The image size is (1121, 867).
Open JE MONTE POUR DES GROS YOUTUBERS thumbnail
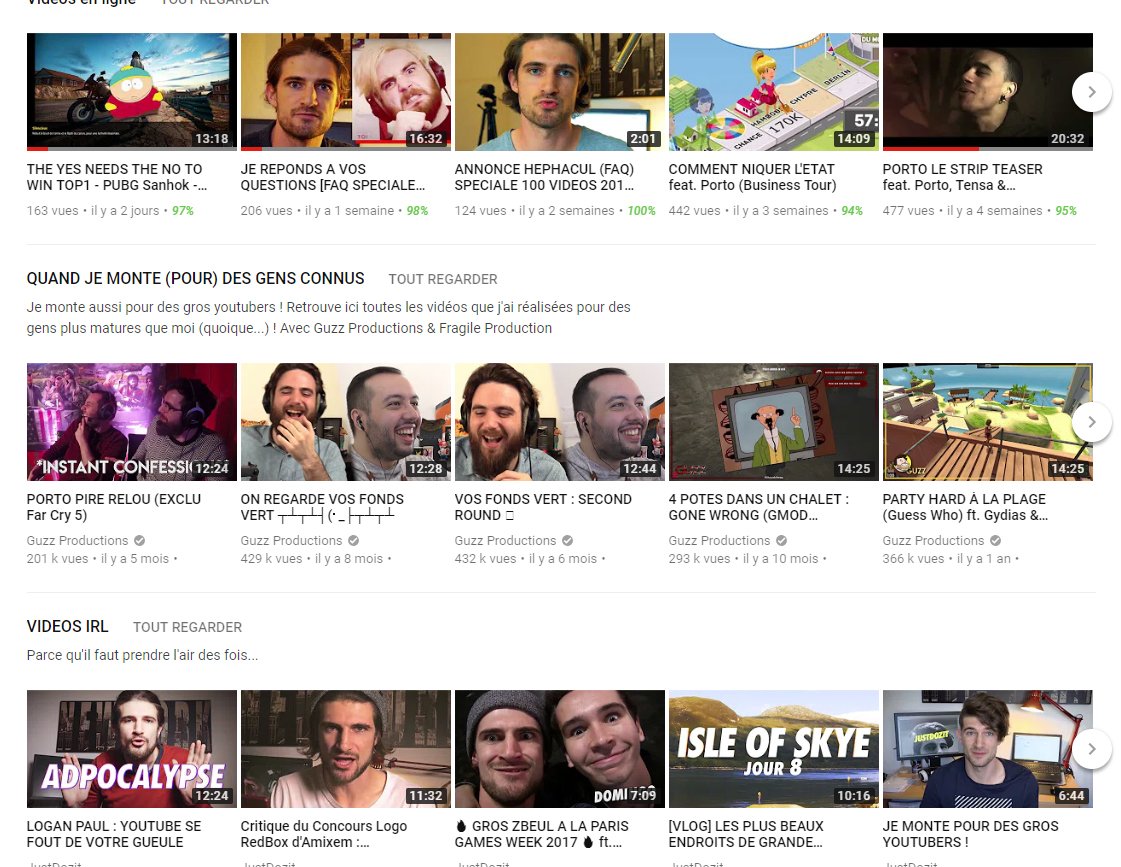pos(987,749)
